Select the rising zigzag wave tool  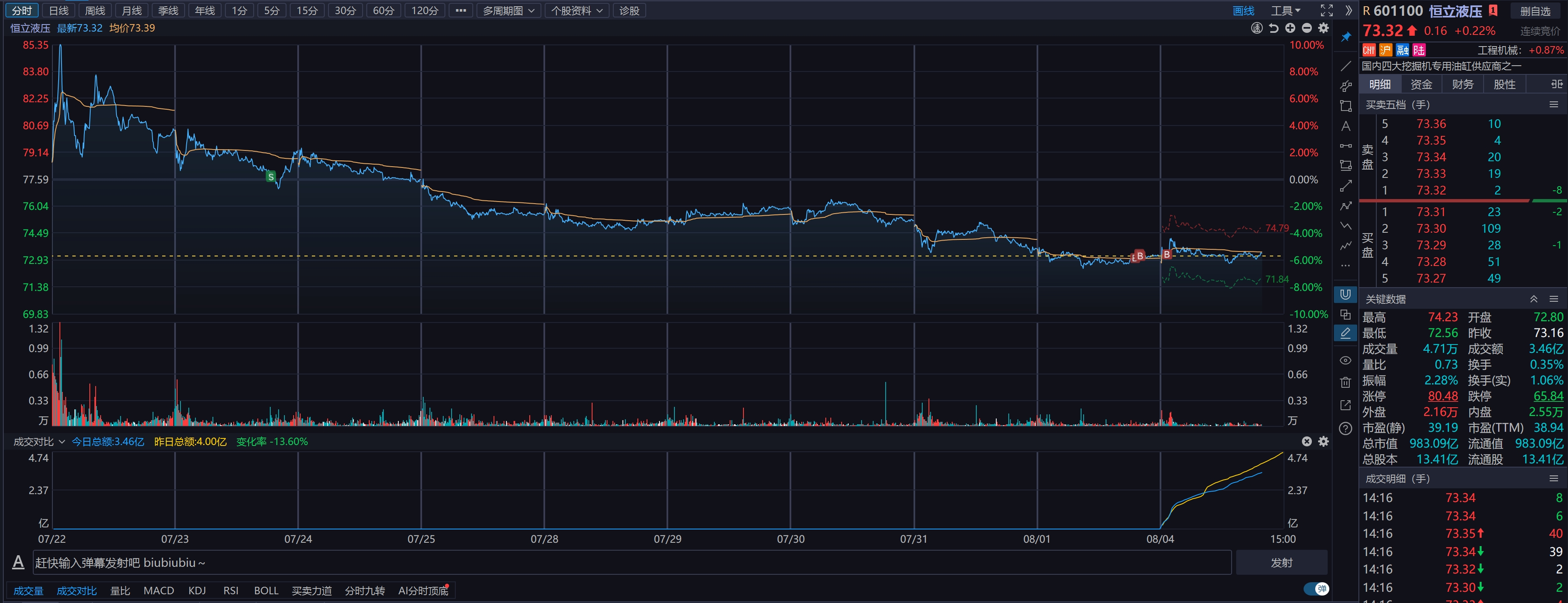point(1346,246)
